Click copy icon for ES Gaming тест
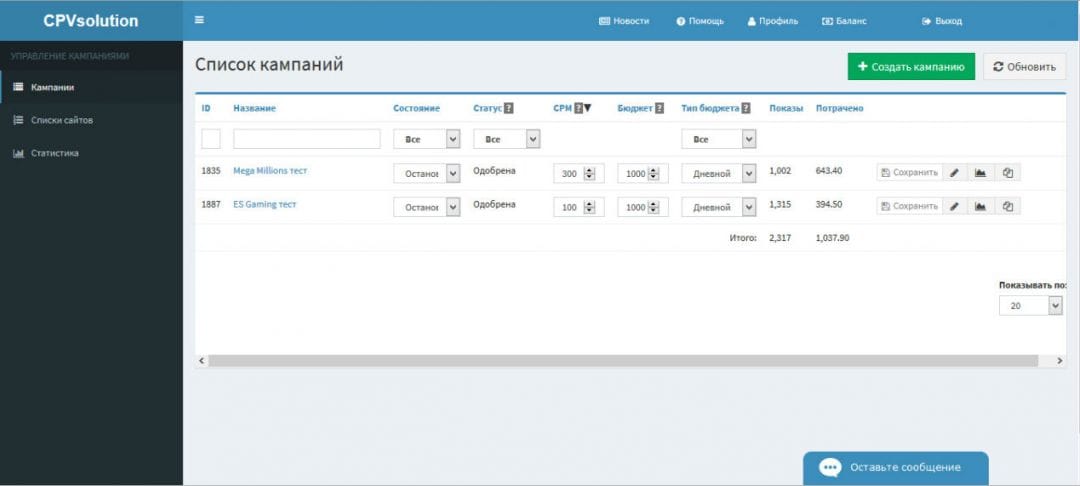1080x486 pixels. tap(1008, 206)
